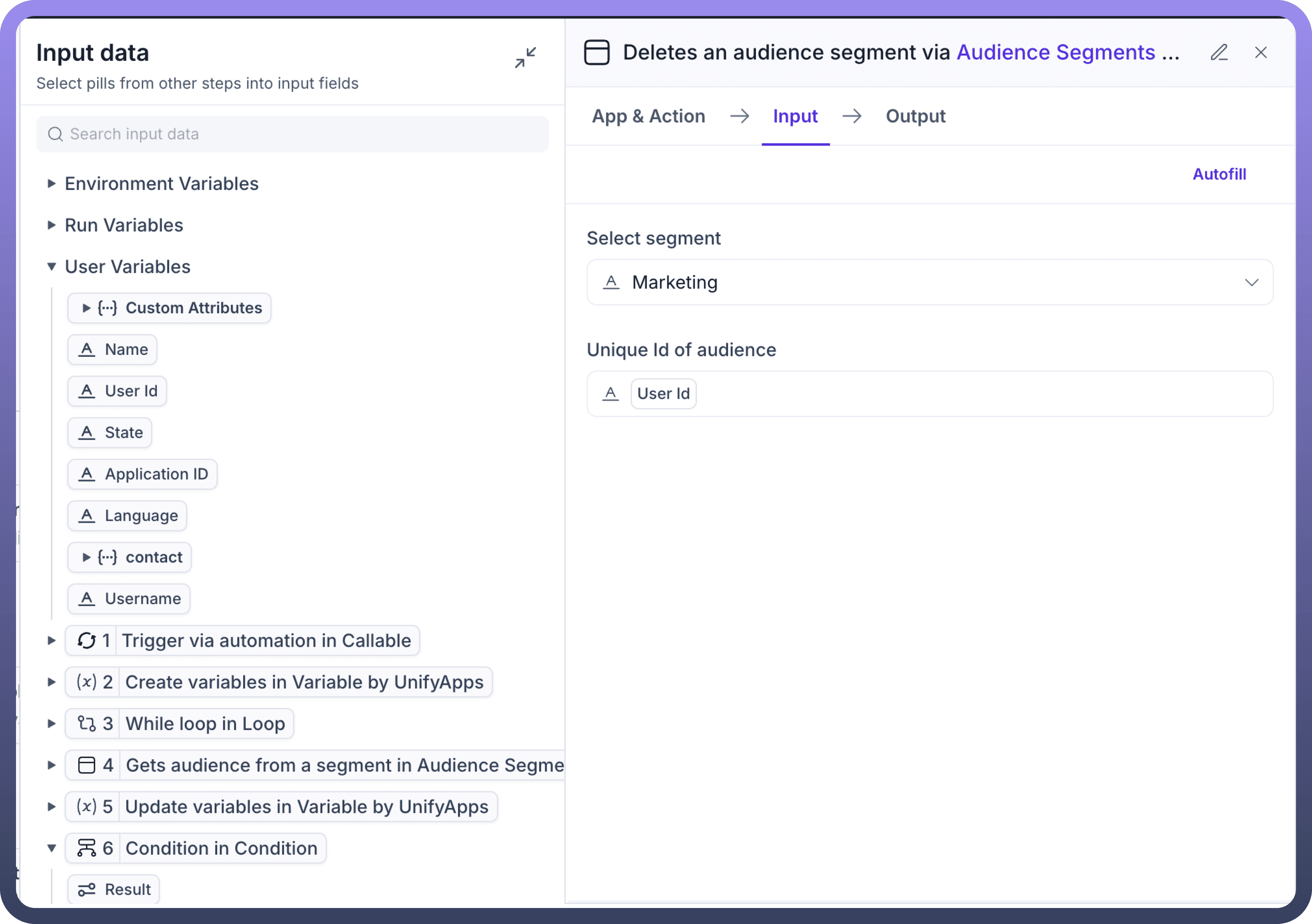
Task: Expand the Custom Attributes object pill
Action: coord(86,308)
